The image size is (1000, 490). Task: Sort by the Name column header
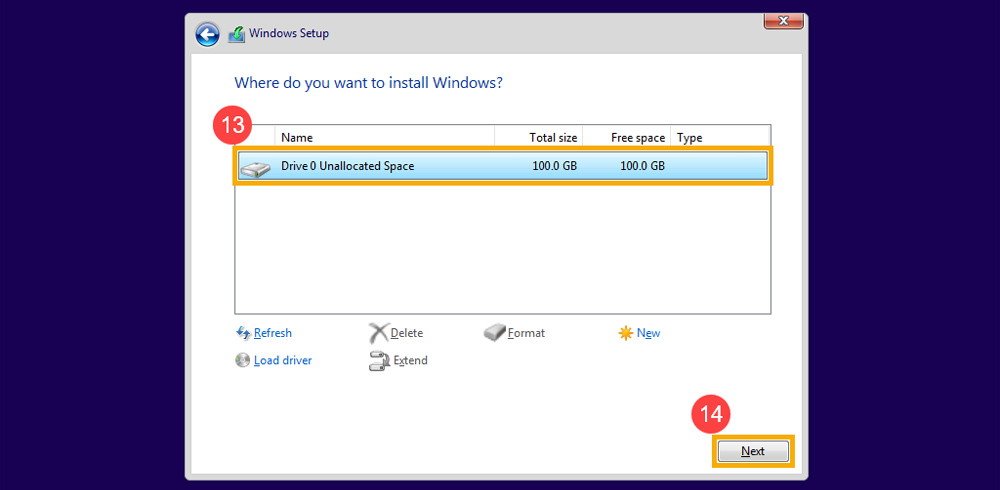[x=384, y=138]
